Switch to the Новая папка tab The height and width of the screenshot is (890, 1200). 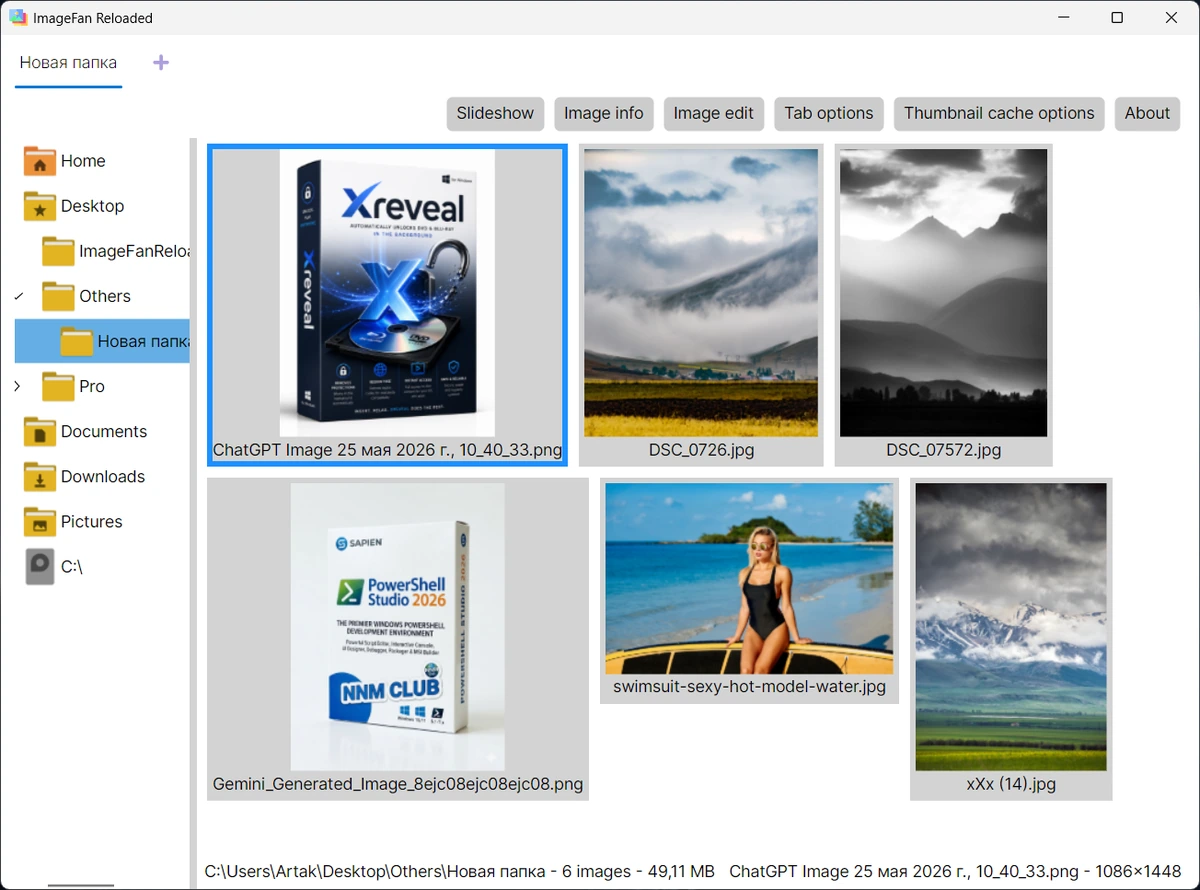pyautogui.click(x=68, y=62)
